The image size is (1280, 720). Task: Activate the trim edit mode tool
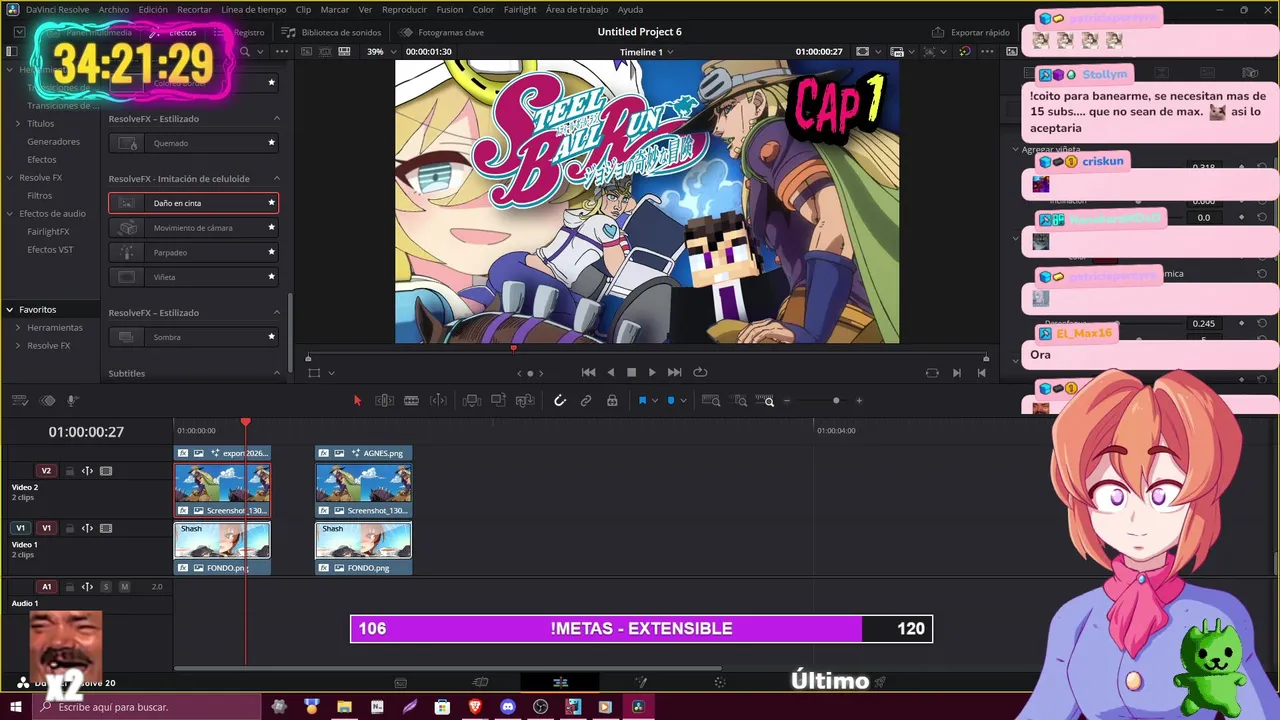(384, 401)
